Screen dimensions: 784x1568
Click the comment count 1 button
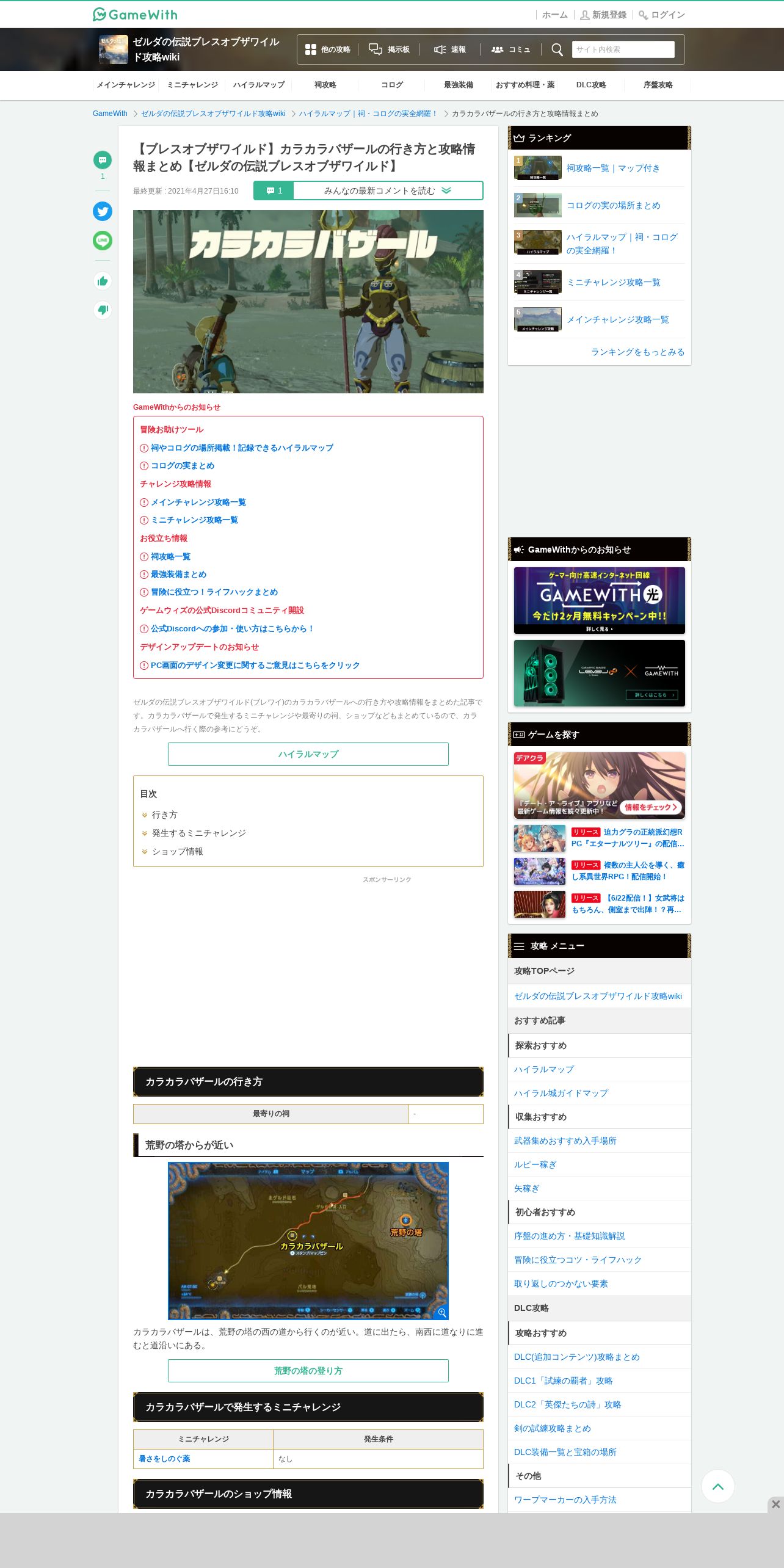tap(274, 191)
